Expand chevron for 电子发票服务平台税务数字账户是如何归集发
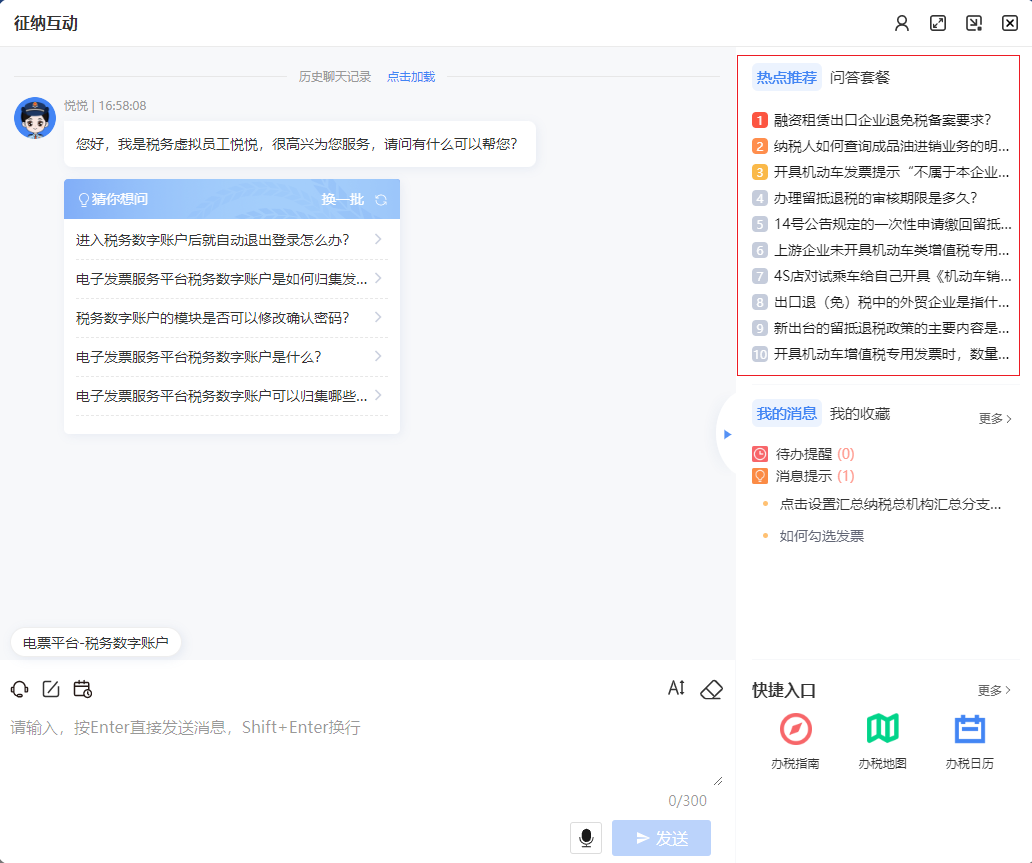Viewport: 1032px width, 863px height. pos(378,278)
